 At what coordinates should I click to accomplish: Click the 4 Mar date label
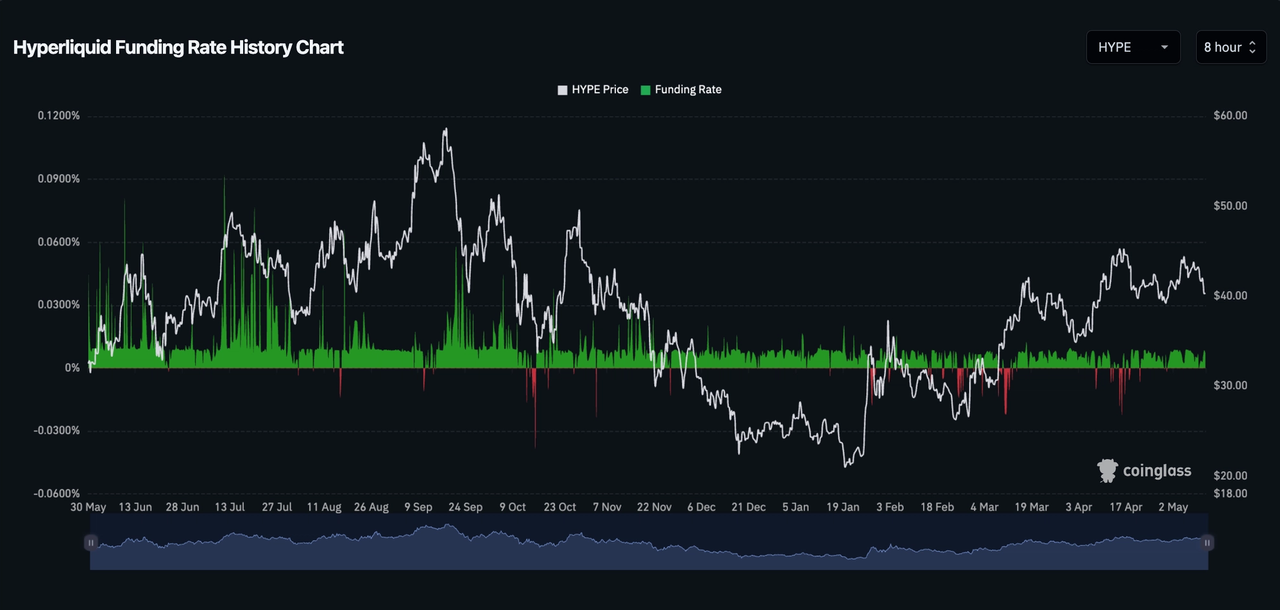coord(984,508)
